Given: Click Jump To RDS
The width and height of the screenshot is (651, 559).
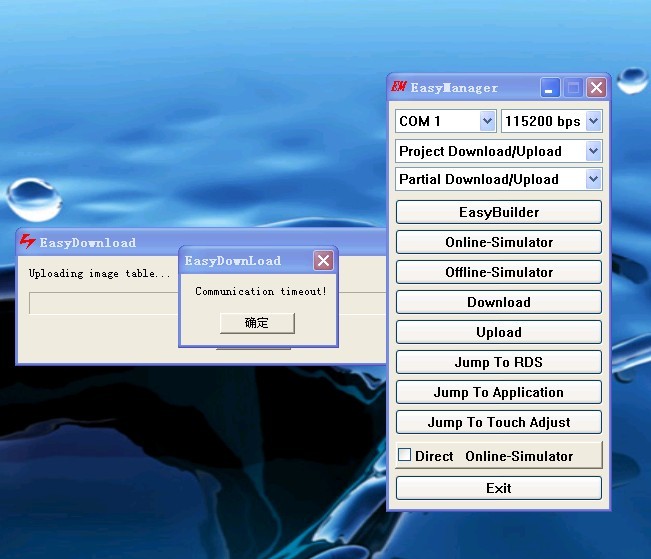Looking at the screenshot, I should (498, 362).
